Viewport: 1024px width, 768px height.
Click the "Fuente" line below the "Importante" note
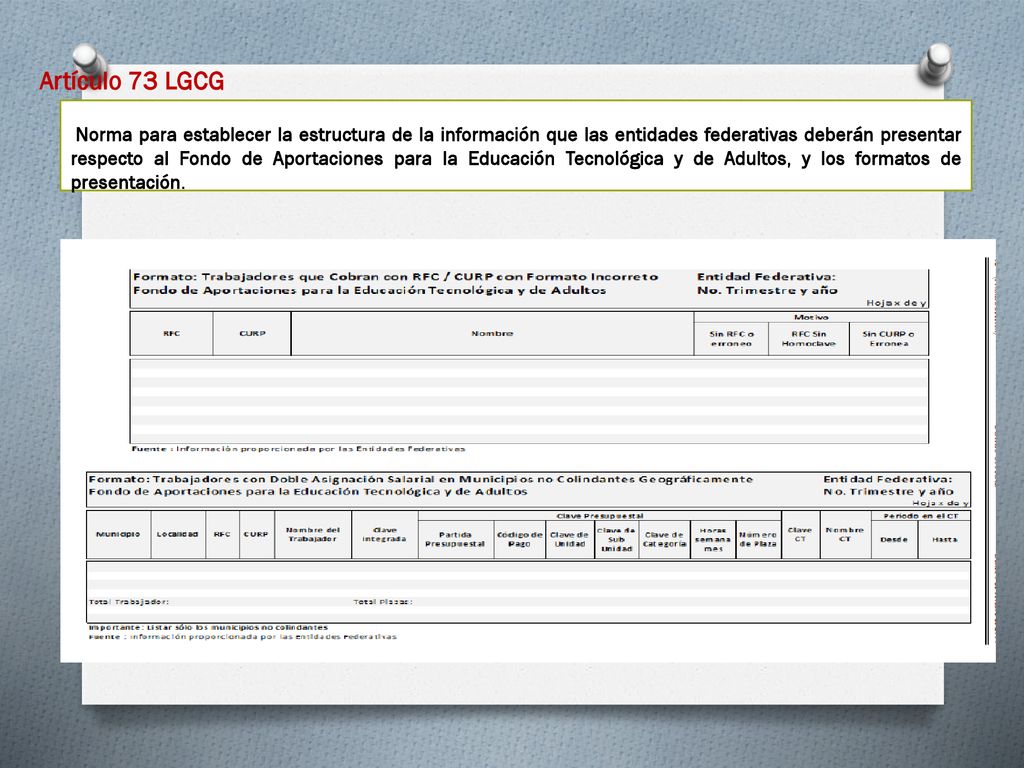[243, 637]
